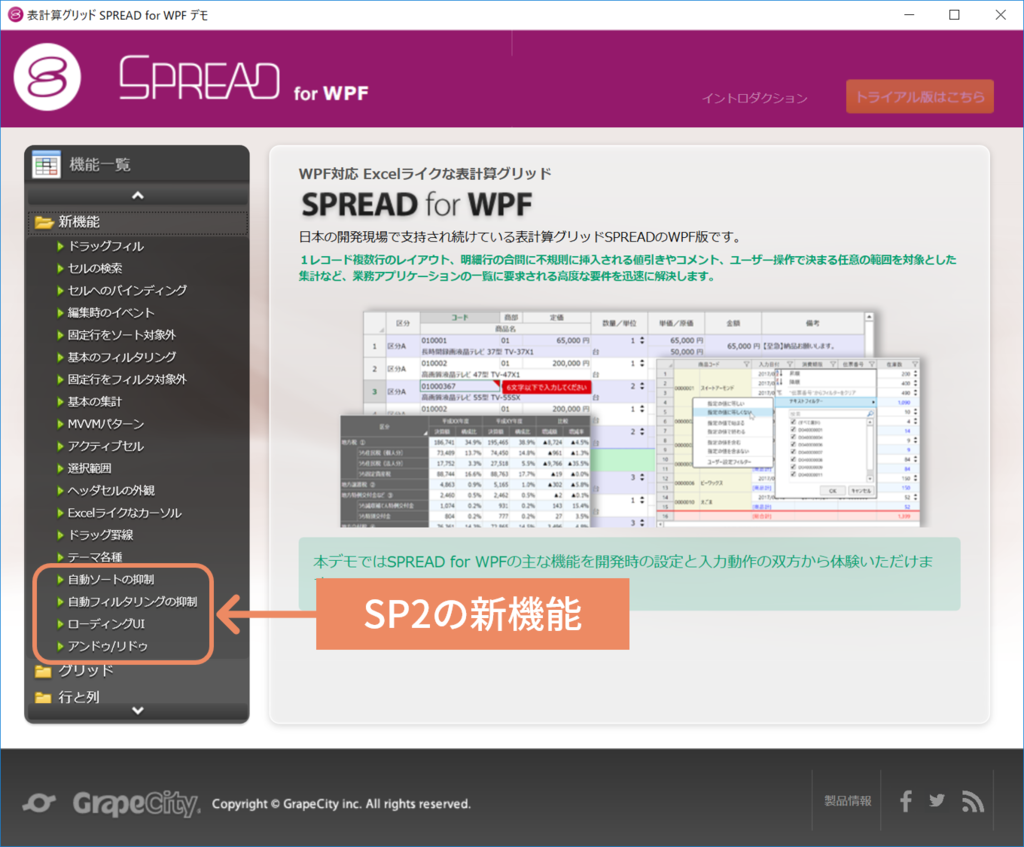Select 自動フィルタリングの抑制 demo
The width and height of the screenshot is (1024, 847).
click(133, 601)
